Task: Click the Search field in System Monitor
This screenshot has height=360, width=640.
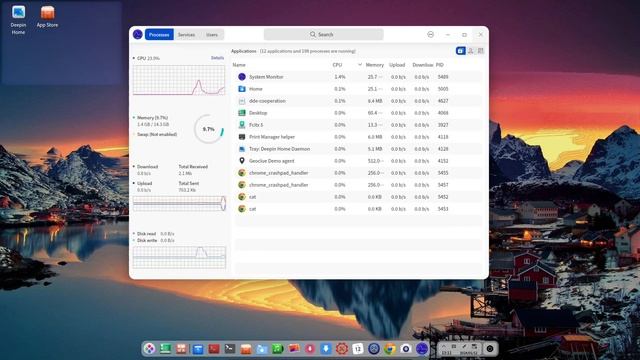Action: pos(323,35)
